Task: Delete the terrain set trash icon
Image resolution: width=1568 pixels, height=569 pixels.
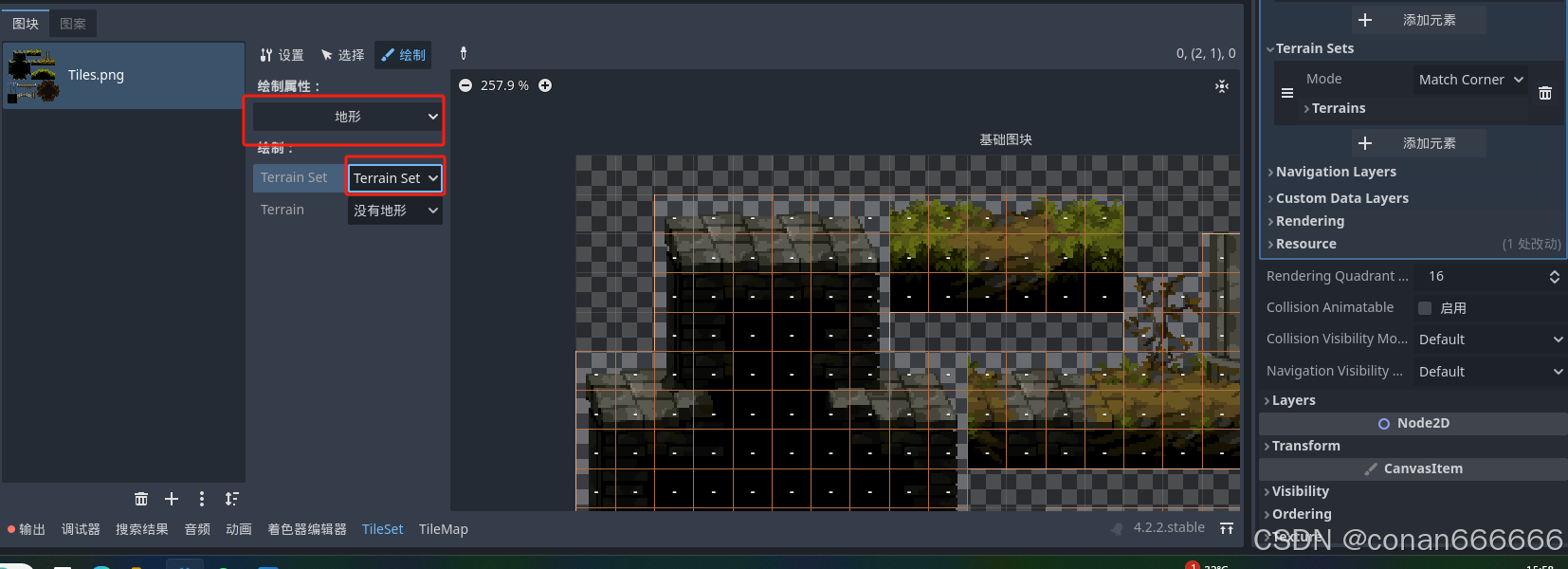Action: point(1545,93)
